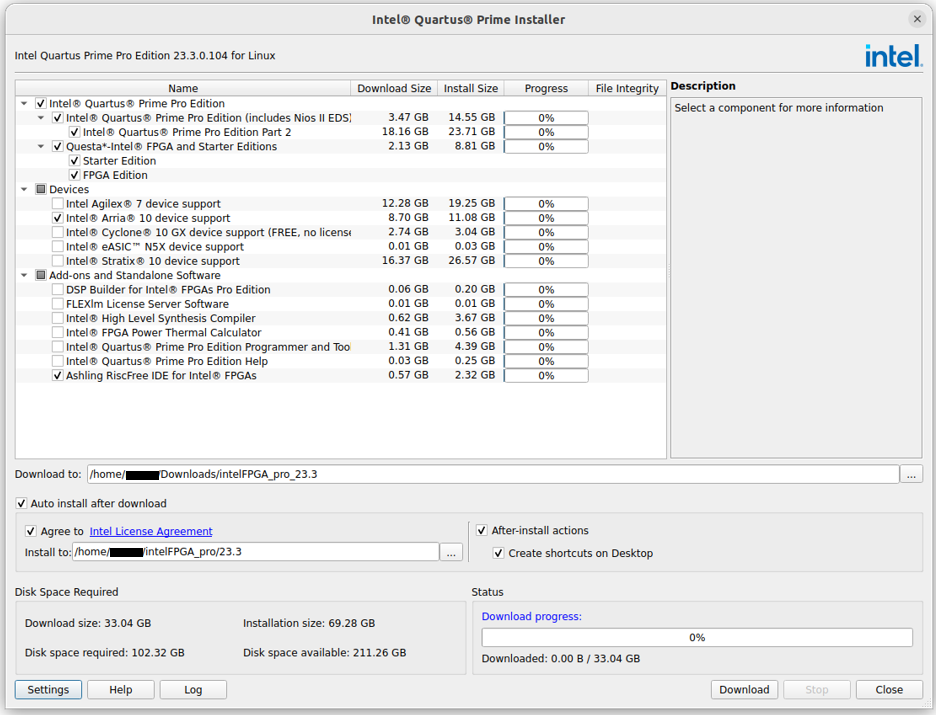This screenshot has width=936, height=715.
Task: Select 18.16 GB download size cell
Action: (x=405, y=132)
